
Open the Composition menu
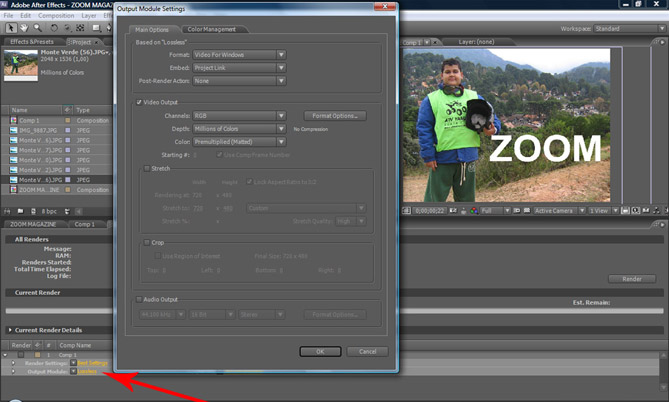[57, 15]
